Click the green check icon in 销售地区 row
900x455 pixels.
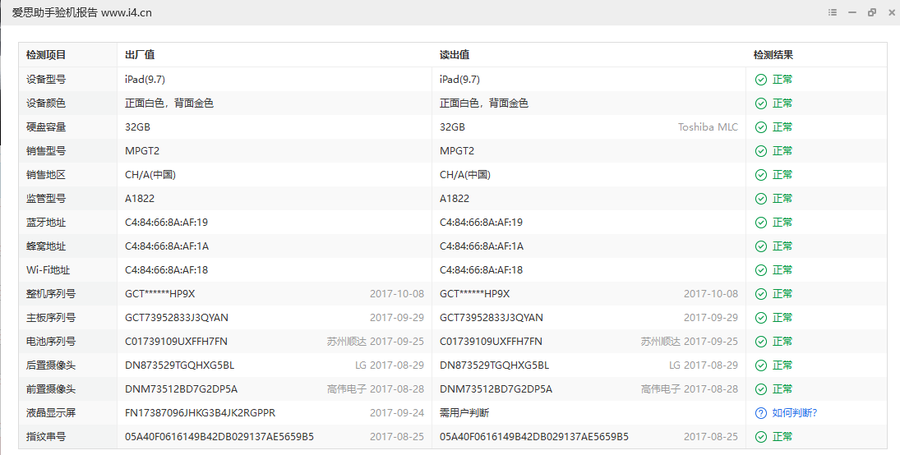[x=761, y=175]
